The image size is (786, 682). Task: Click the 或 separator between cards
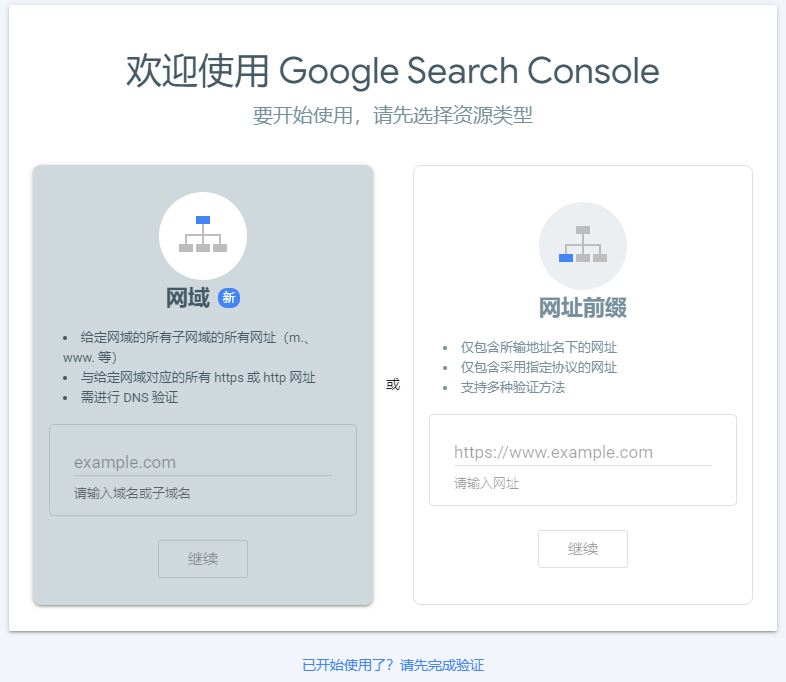click(x=393, y=384)
